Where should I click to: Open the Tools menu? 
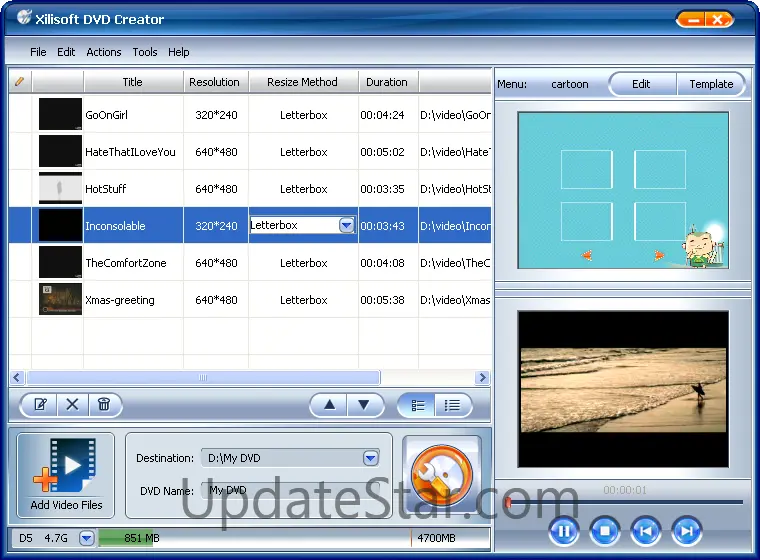pos(145,52)
